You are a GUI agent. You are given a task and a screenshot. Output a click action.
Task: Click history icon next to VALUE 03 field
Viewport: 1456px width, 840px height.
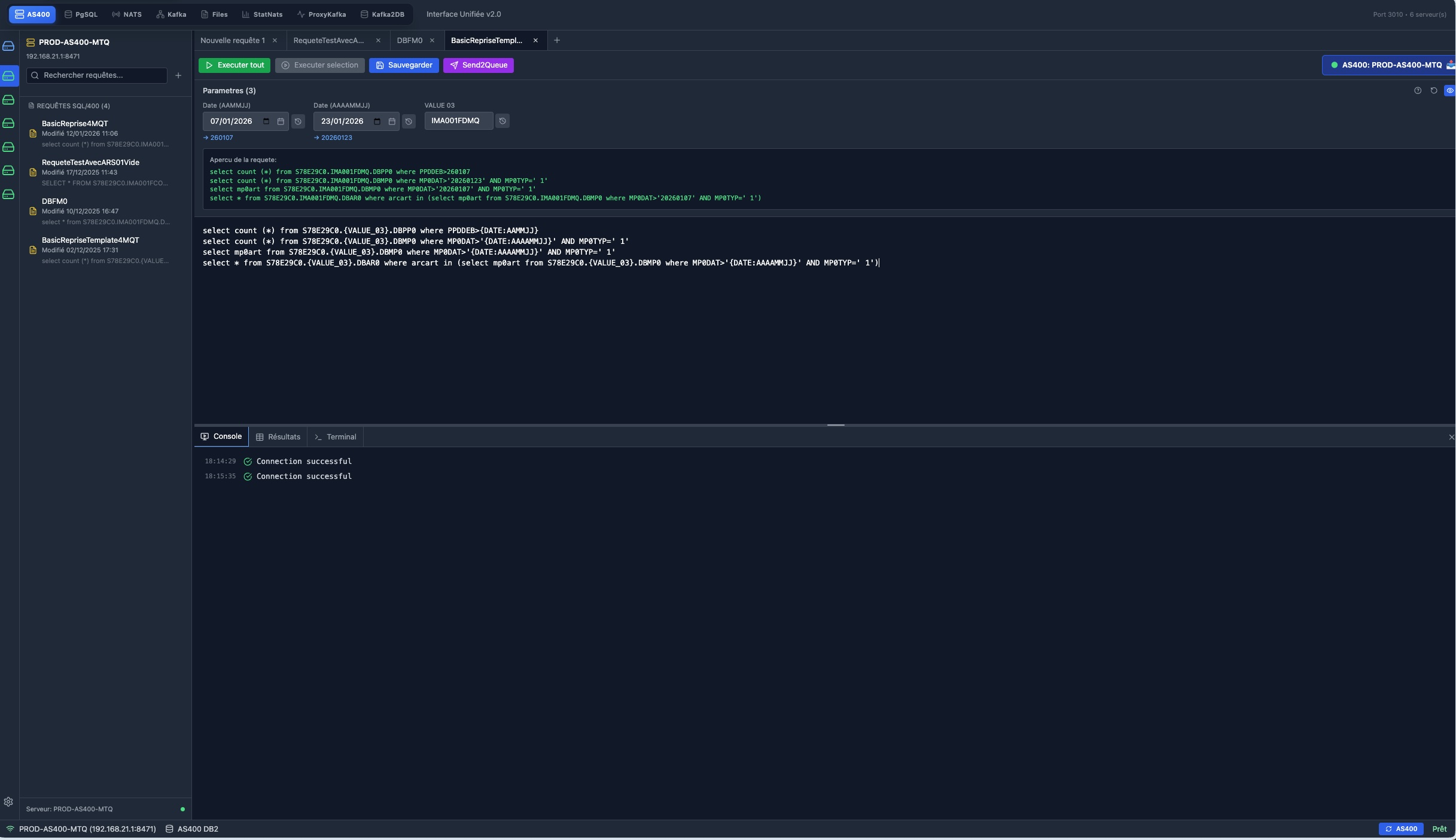click(x=502, y=121)
